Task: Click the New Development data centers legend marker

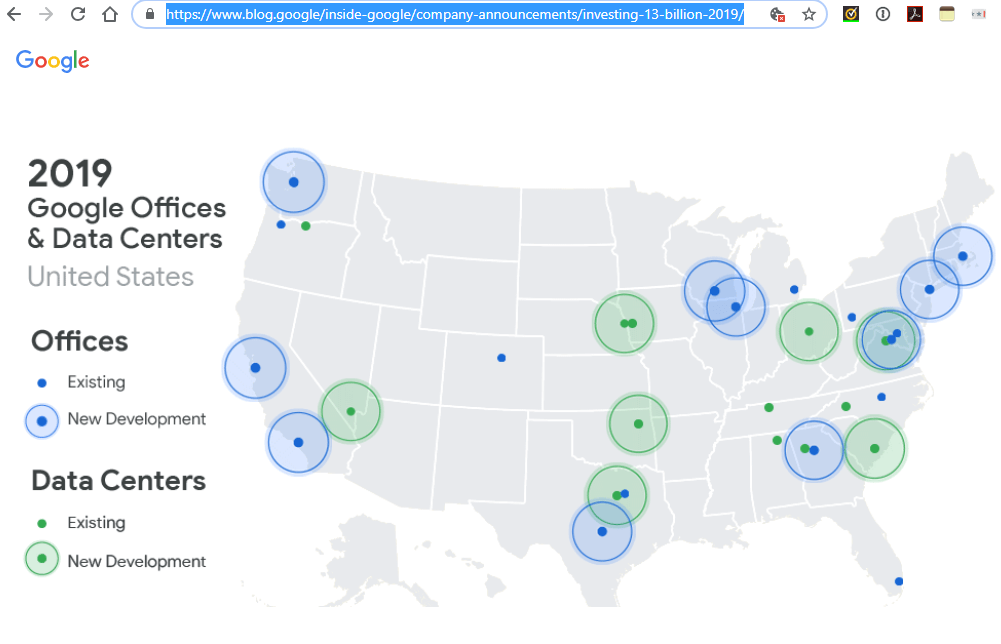Action: click(41, 559)
